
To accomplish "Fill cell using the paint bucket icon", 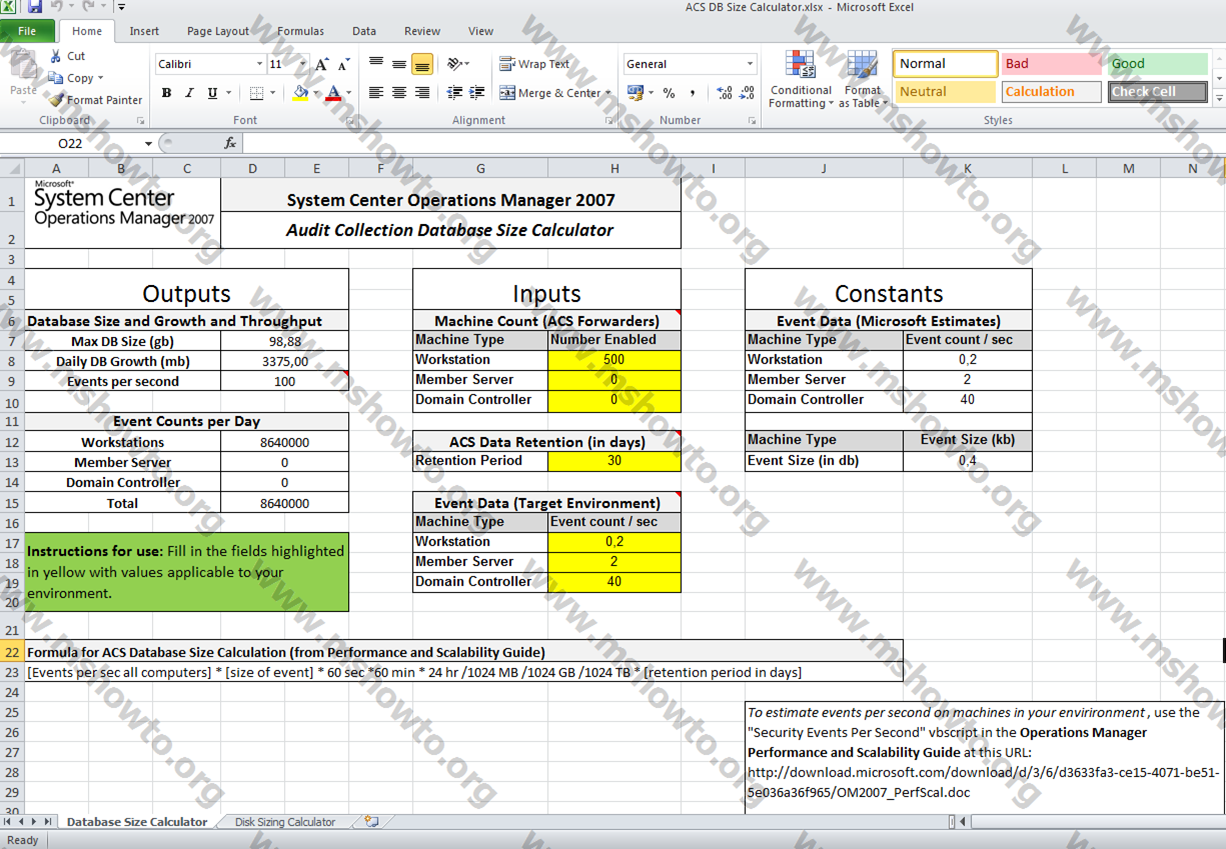I will click(300, 93).
